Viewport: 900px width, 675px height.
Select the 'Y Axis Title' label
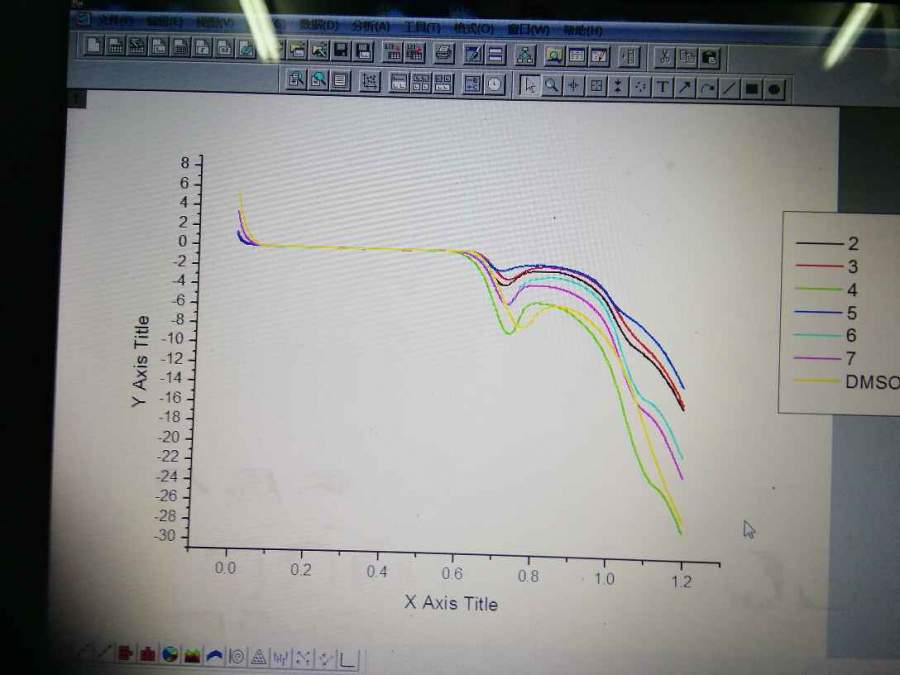(141, 361)
